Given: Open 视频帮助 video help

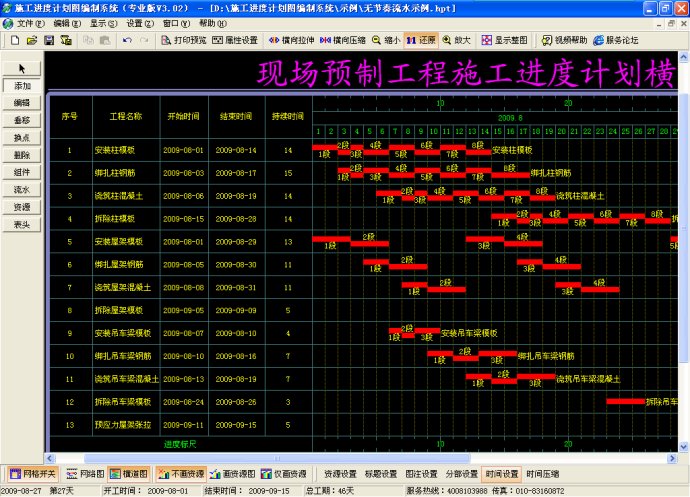Looking at the screenshot, I should pyautogui.click(x=564, y=40).
